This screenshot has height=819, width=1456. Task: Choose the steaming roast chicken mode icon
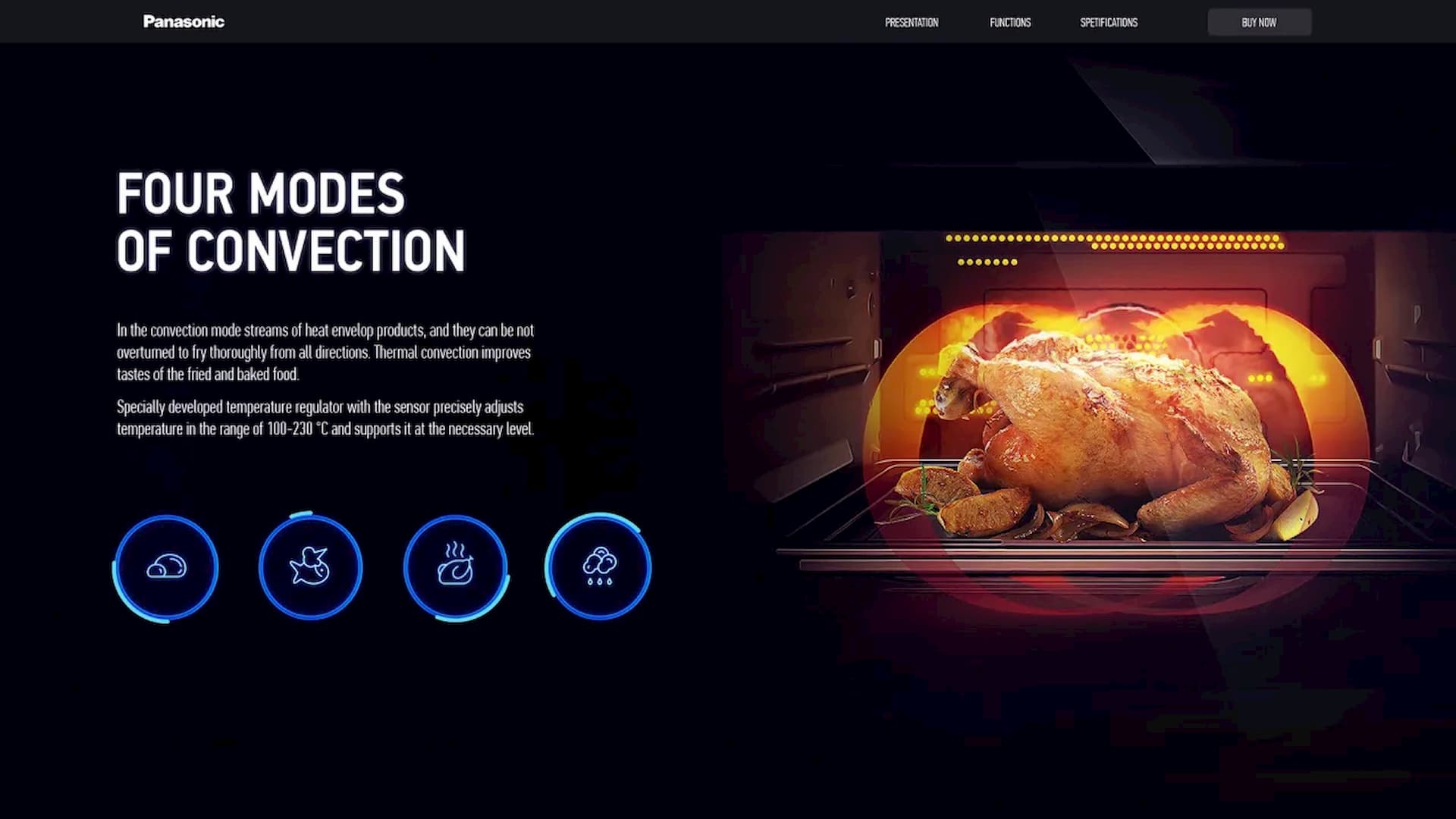click(455, 567)
